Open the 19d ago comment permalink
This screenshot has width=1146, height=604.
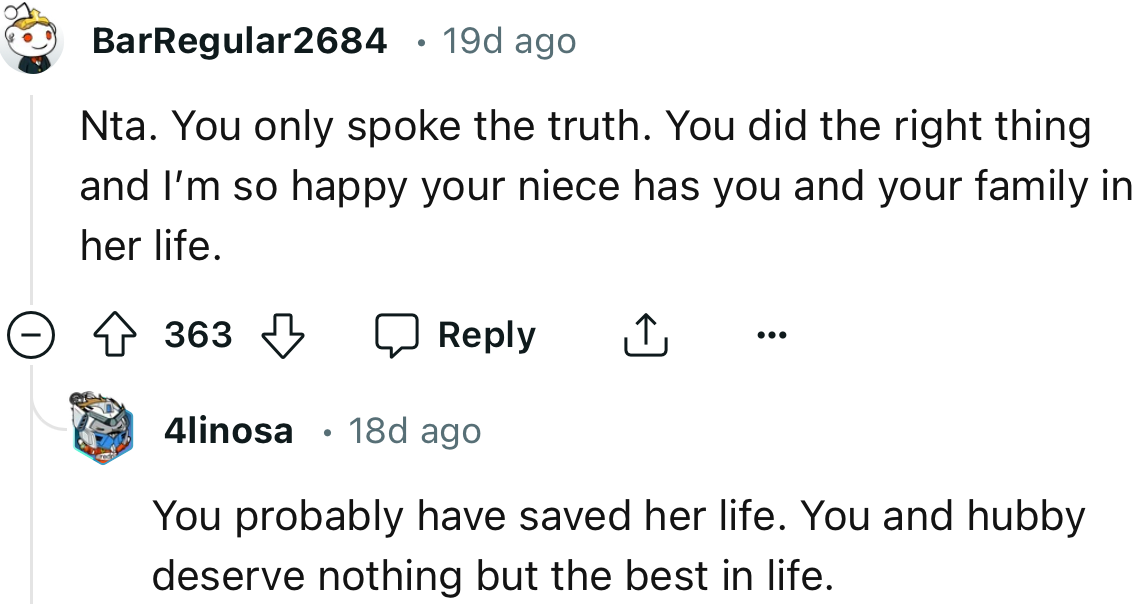[509, 42]
